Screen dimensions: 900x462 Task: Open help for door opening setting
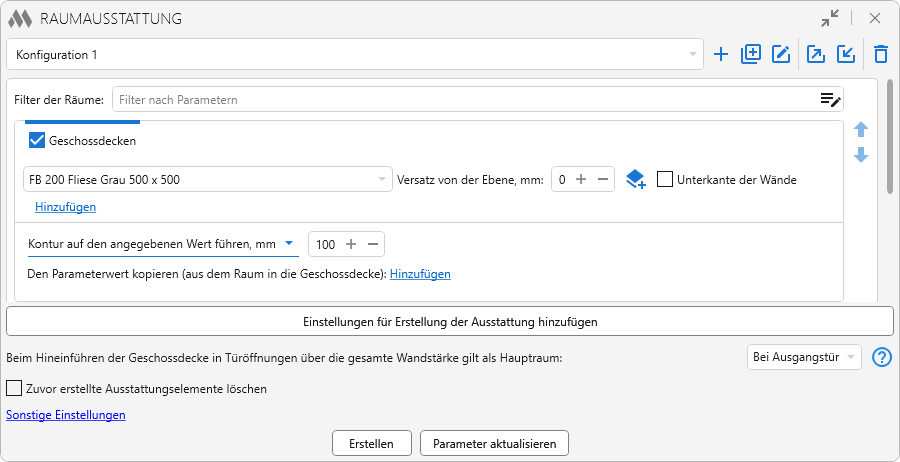click(881, 358)
